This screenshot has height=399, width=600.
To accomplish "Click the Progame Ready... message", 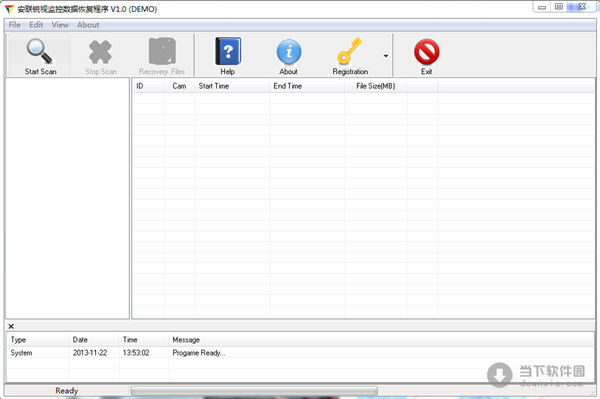I will click(199, 353).
